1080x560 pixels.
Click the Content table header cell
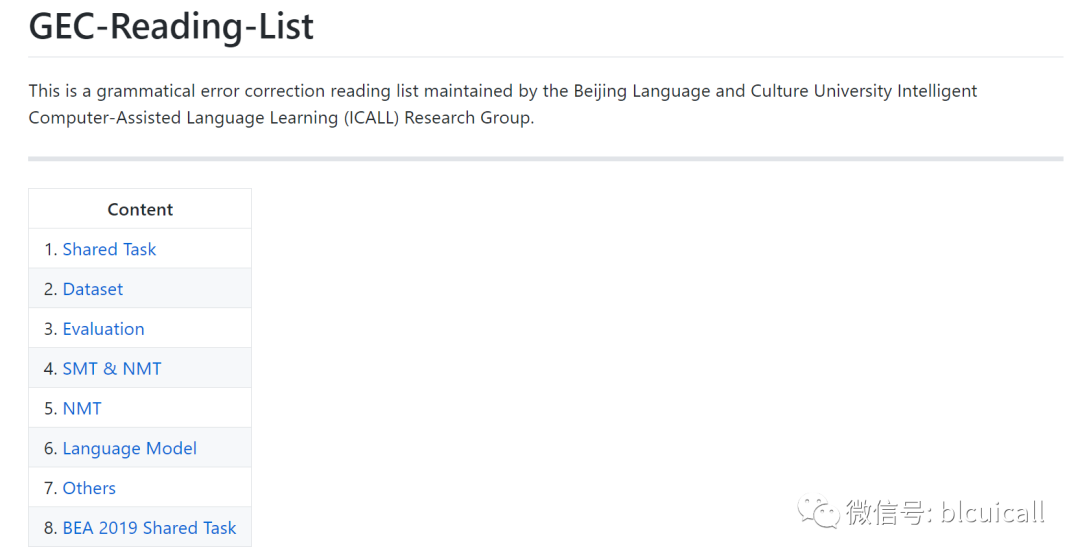pos(140,209)
